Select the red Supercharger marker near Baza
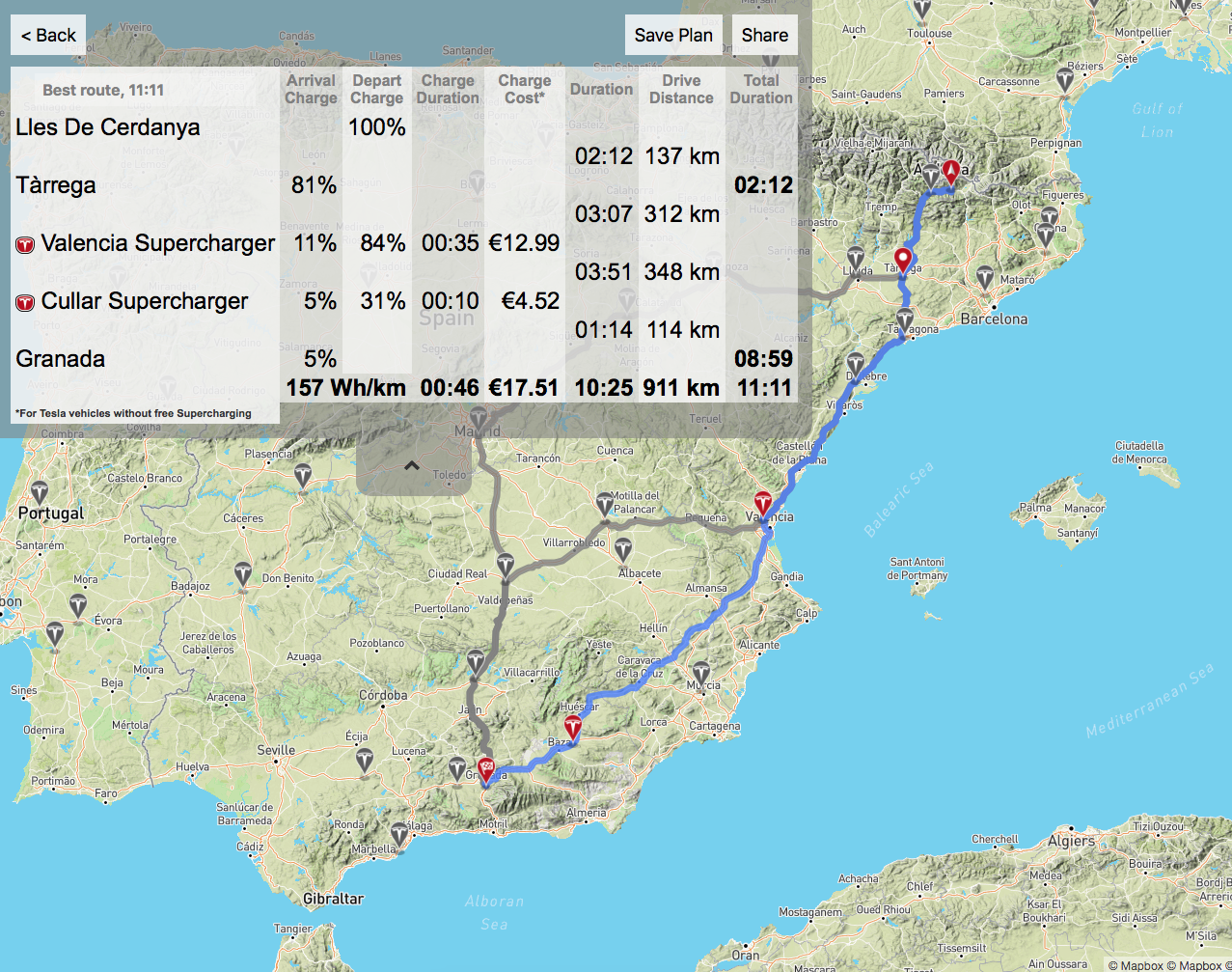The height and width of the screenshot is (972, 1232). coord(573,729)
